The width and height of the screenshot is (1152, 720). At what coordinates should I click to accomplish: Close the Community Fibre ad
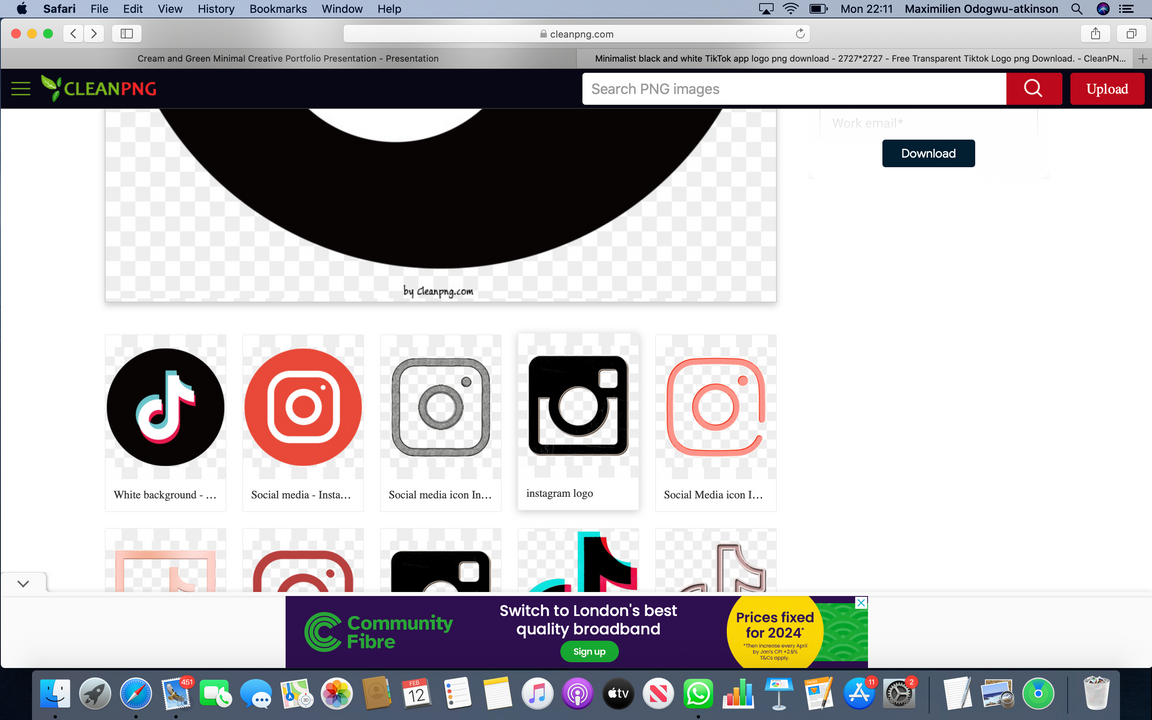(861, 602)
